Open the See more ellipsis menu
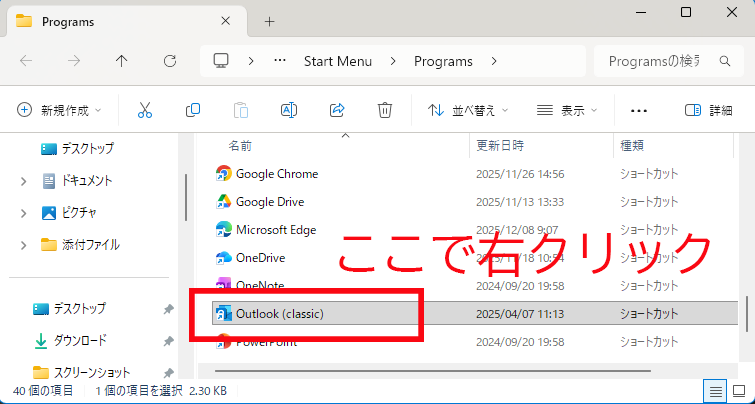This screenshot has width=755, height=404. coord(638,111)
